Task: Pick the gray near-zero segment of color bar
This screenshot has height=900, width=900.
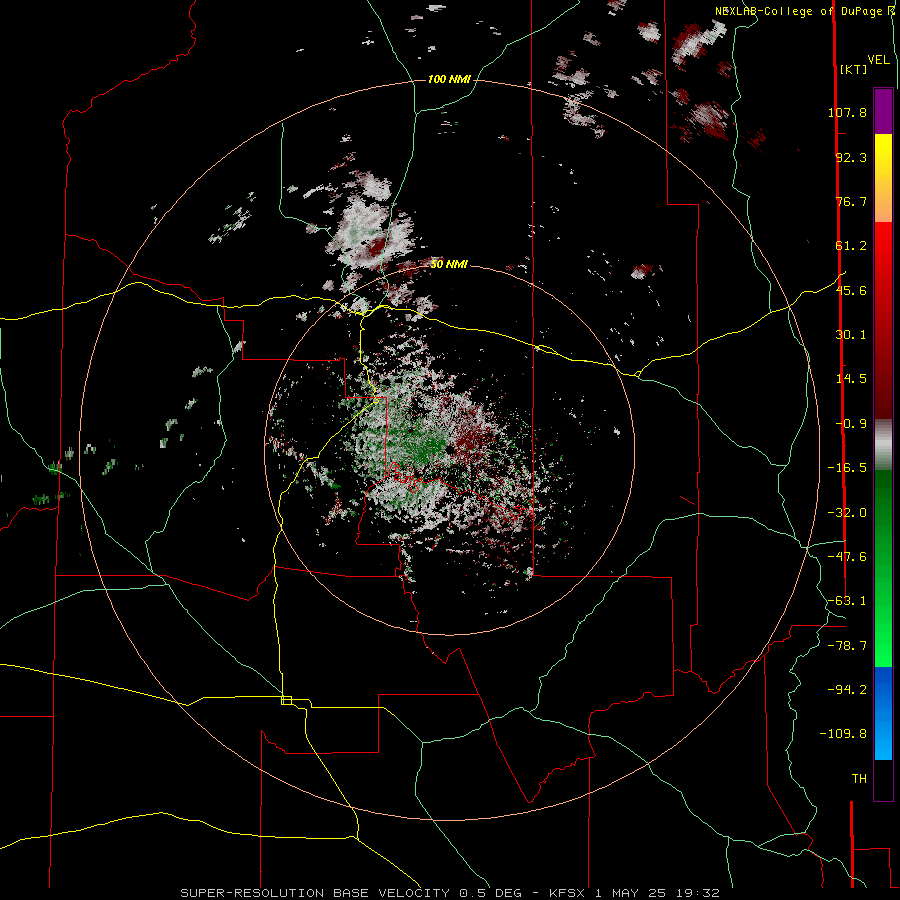Action: [x=883, y=444]
